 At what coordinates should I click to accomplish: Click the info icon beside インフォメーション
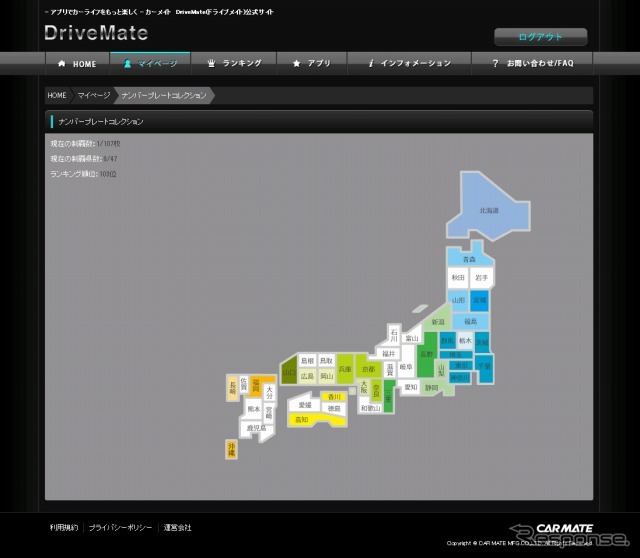(x=371, y=63)
